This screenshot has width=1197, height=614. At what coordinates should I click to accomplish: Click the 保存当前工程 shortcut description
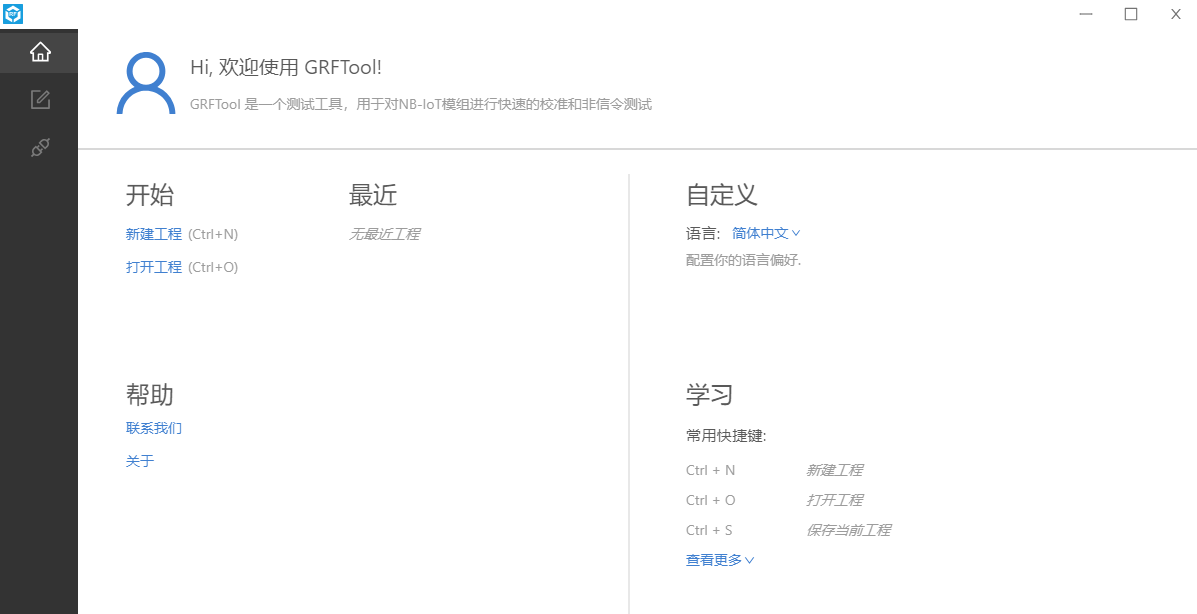[848, 530]
